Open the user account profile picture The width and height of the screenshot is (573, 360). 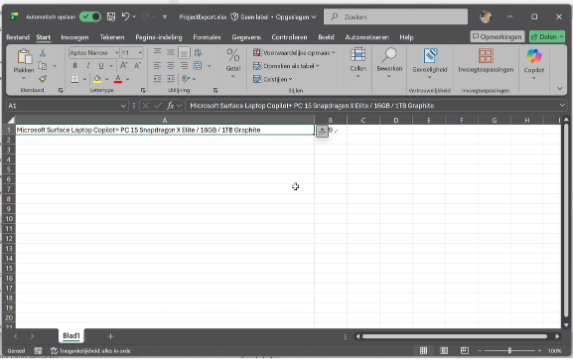486,17
